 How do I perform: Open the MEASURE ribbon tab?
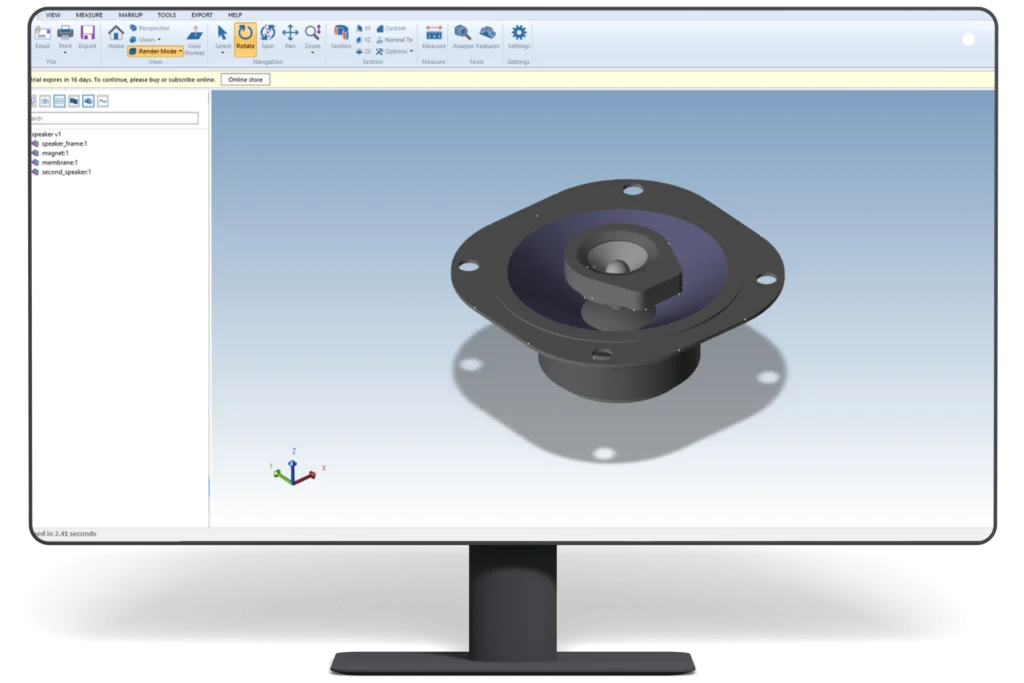coord(89,15)
